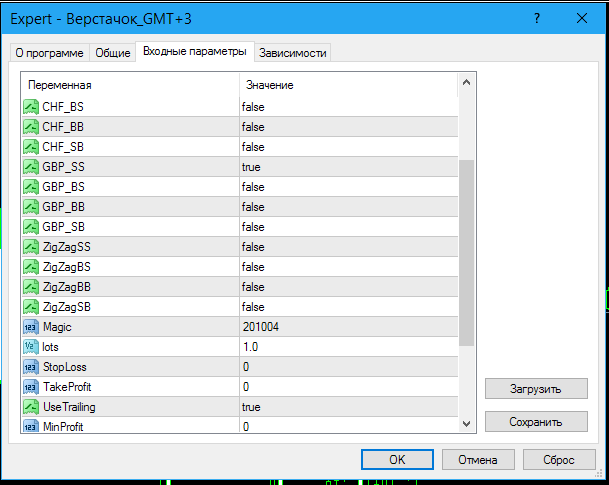Click the boolean icon beside CHF_BS
Viewport: 609px width, 485px height.
click(x=31, y=107)
